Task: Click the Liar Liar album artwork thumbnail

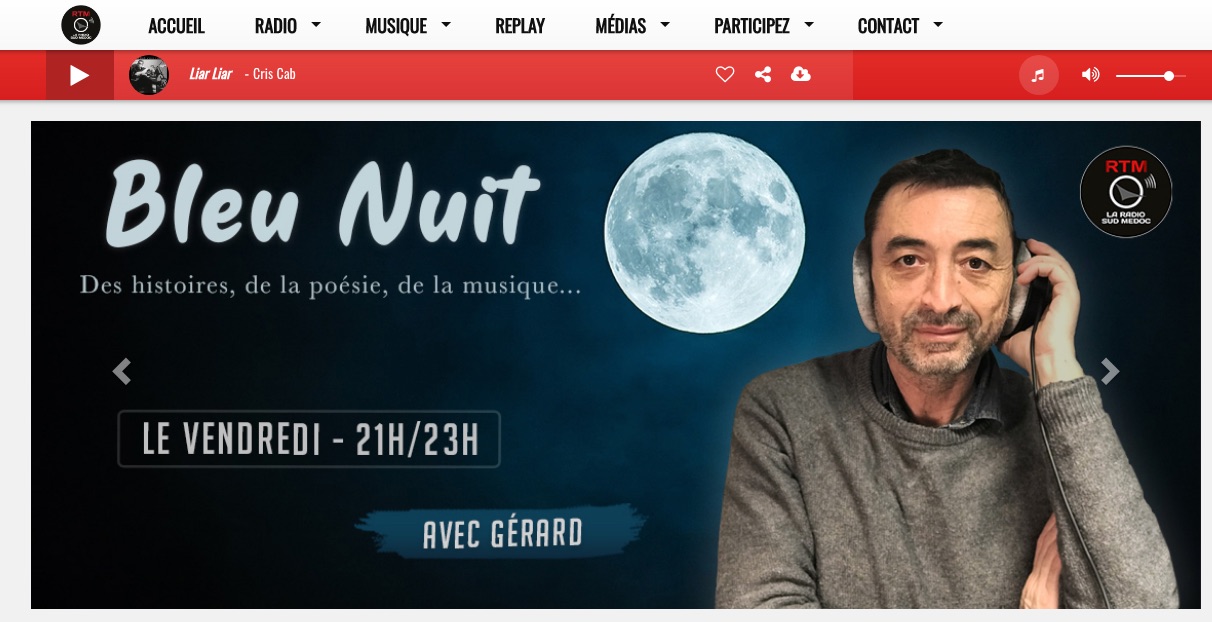Action: 149,75
